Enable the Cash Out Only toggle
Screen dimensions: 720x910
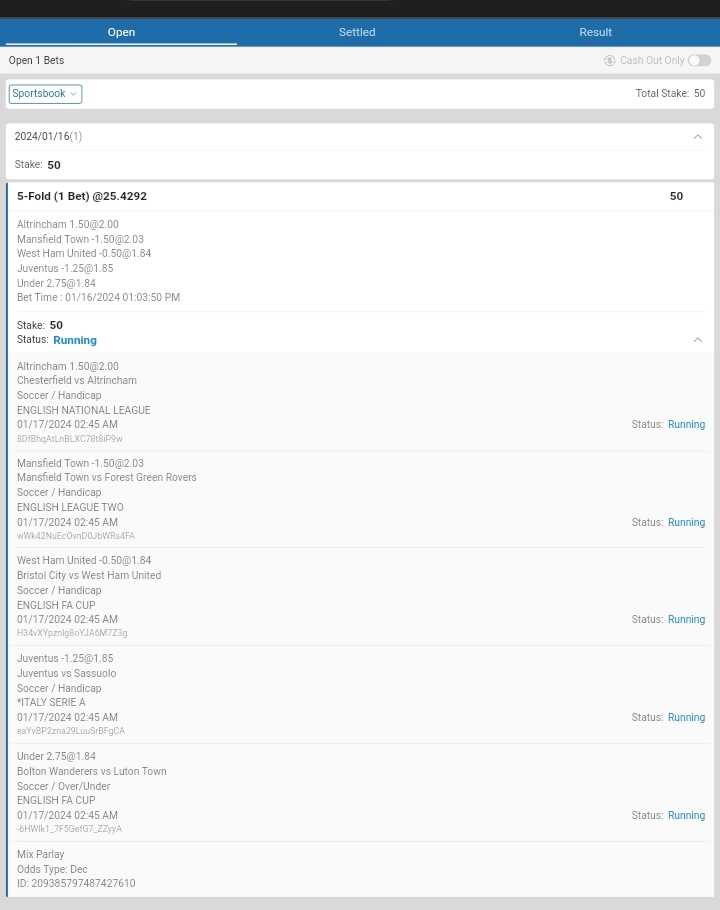(x=699, y=60)
